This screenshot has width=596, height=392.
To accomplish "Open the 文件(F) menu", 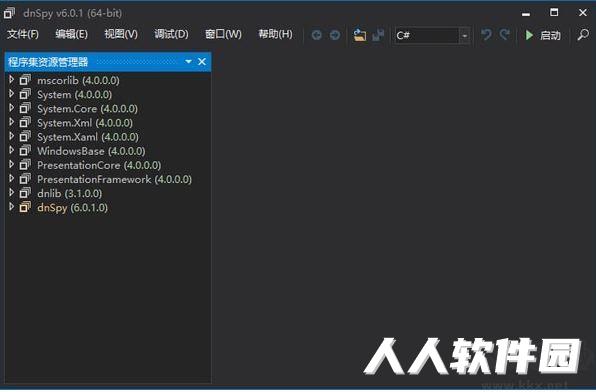I will (x=23, y=34).
